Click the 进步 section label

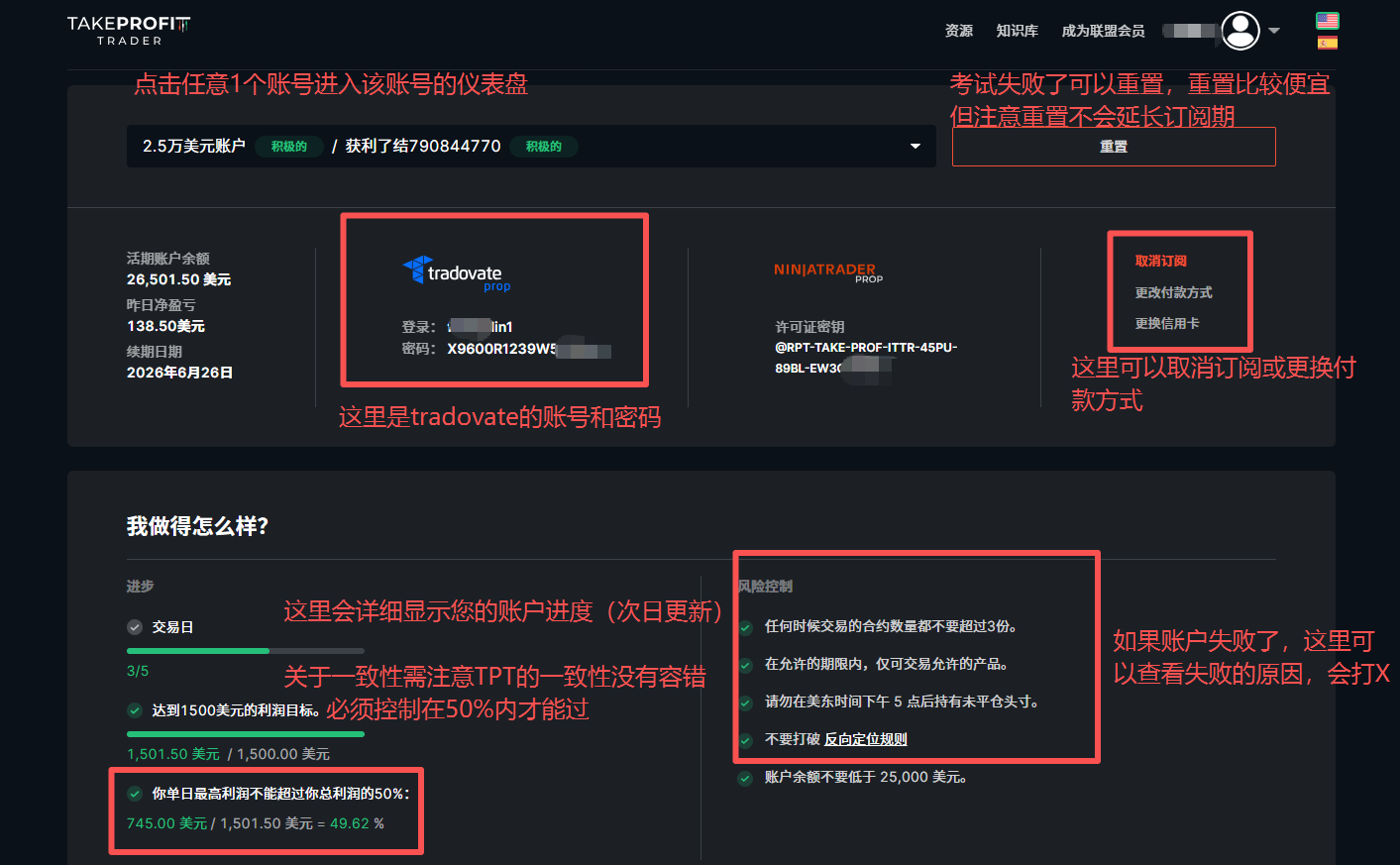point(140,587)
